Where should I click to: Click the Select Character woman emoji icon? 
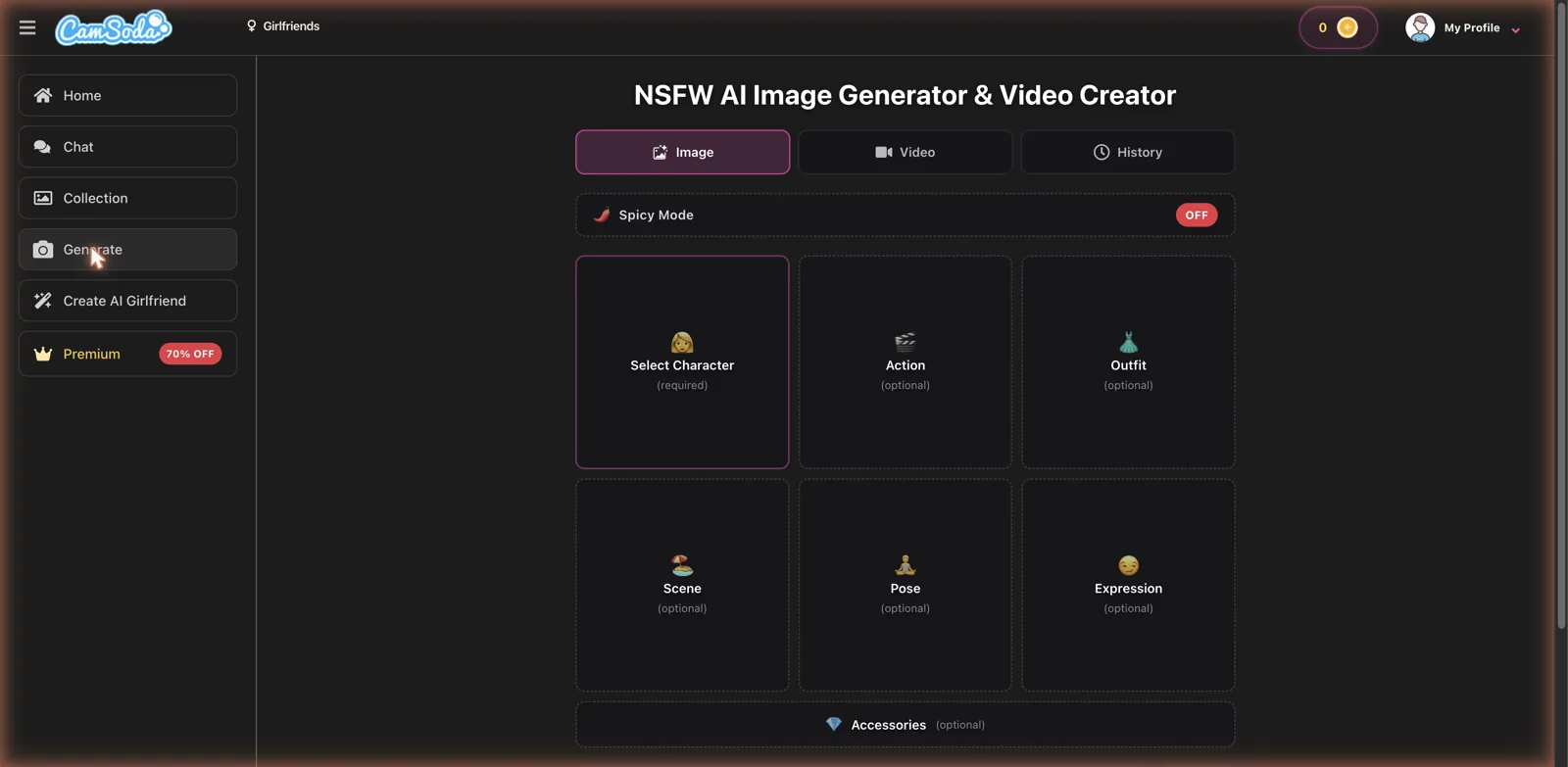coord(682,342)
